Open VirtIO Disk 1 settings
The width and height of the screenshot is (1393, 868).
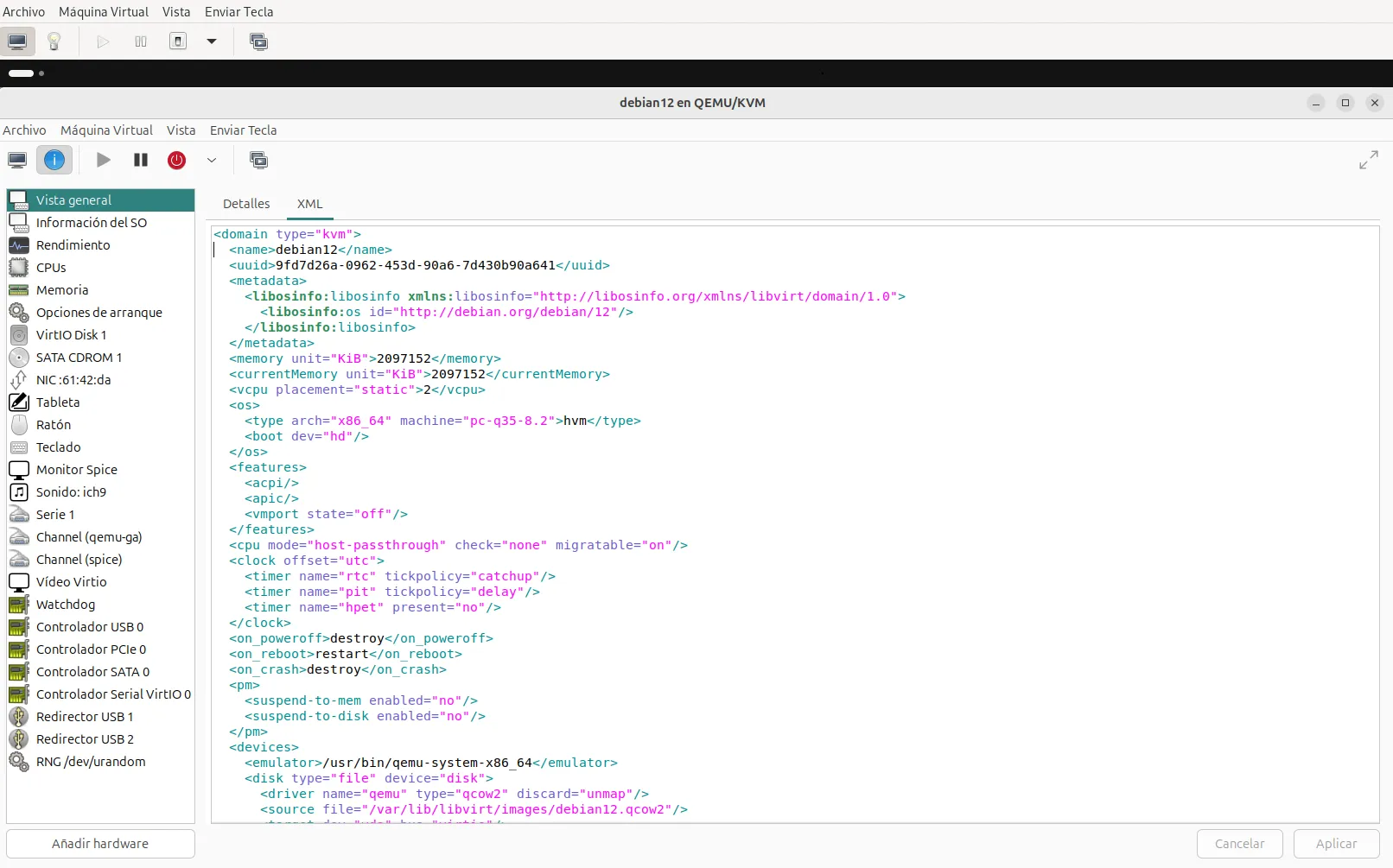(71, 335)
